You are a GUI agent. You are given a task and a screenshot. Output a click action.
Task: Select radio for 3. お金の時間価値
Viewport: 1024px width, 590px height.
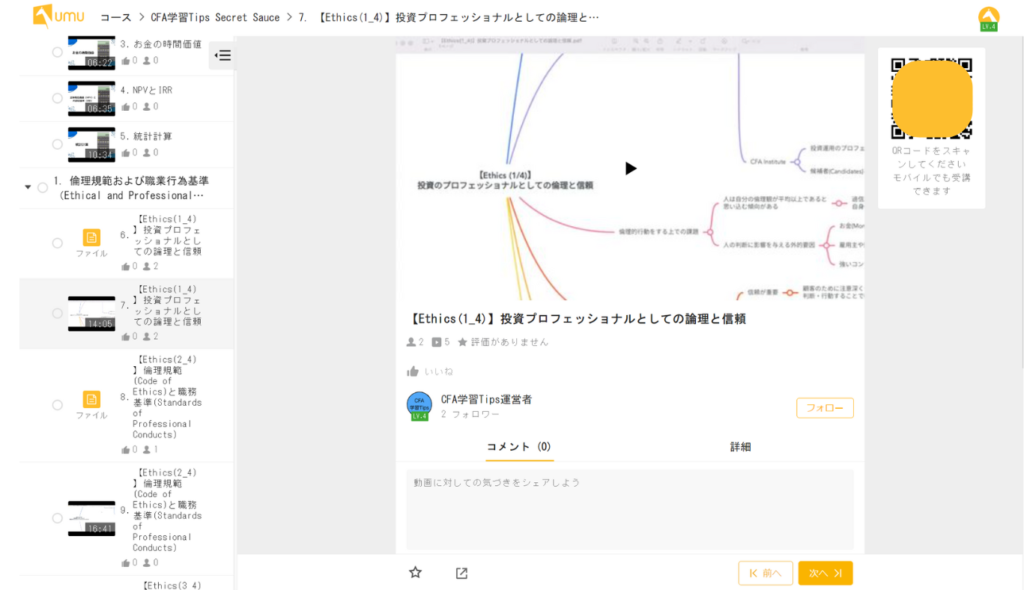pyautogui.click(x=57, y=52)
